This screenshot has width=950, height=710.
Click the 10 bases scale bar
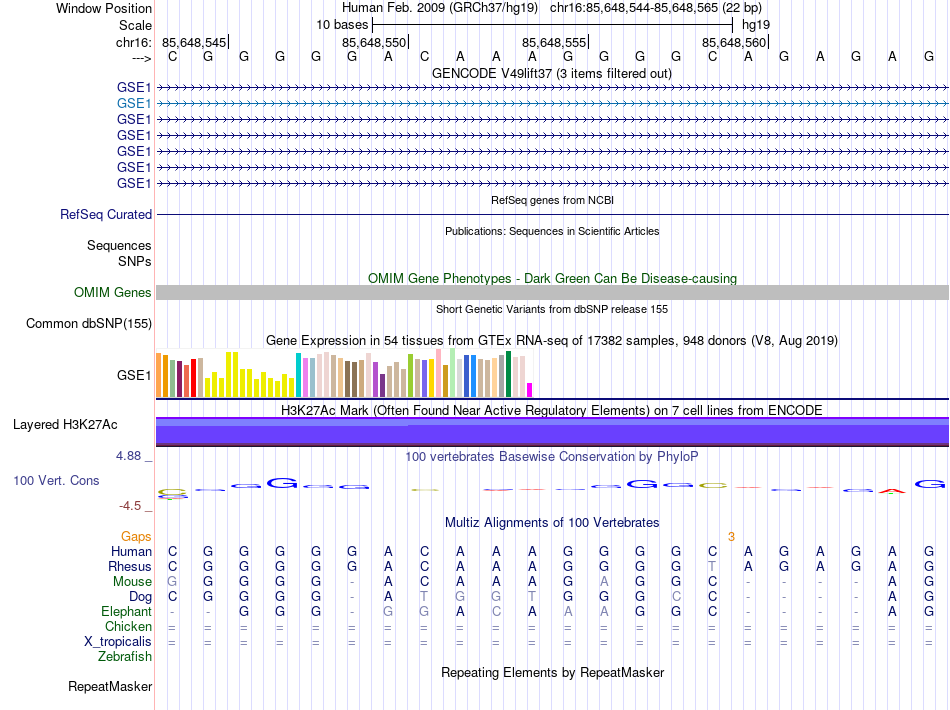[x=551, y=23]
